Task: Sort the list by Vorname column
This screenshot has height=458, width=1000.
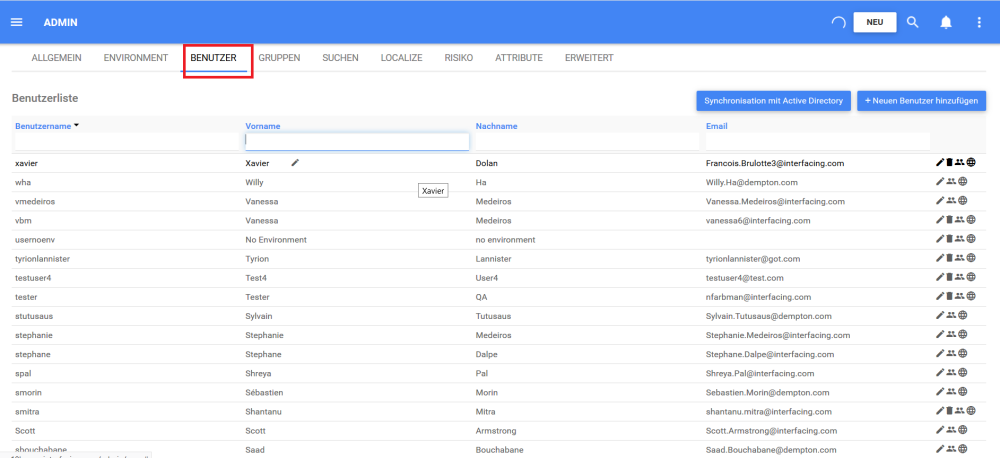Action: (x=263, y=126)
